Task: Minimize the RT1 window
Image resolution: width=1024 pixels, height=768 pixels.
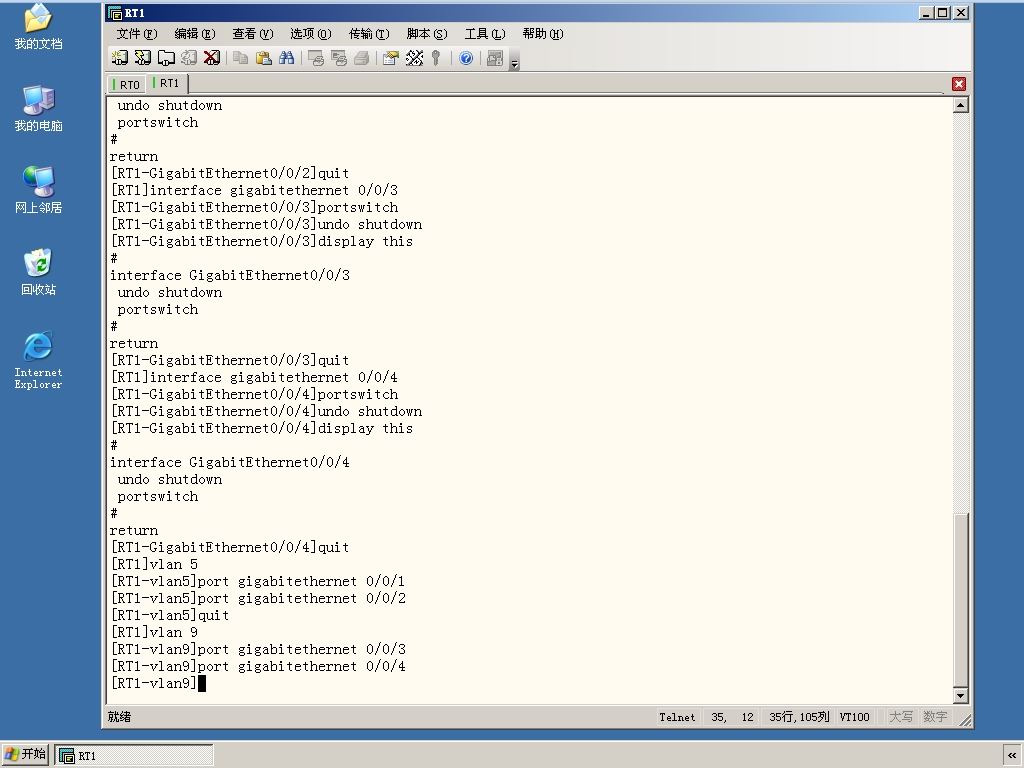Action: coord(926,12)
